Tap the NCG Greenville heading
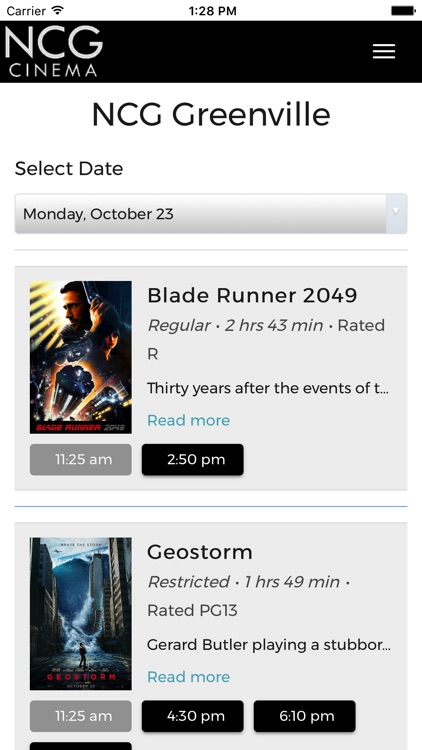This screenshot has height=750, width=422. (211, 115)
